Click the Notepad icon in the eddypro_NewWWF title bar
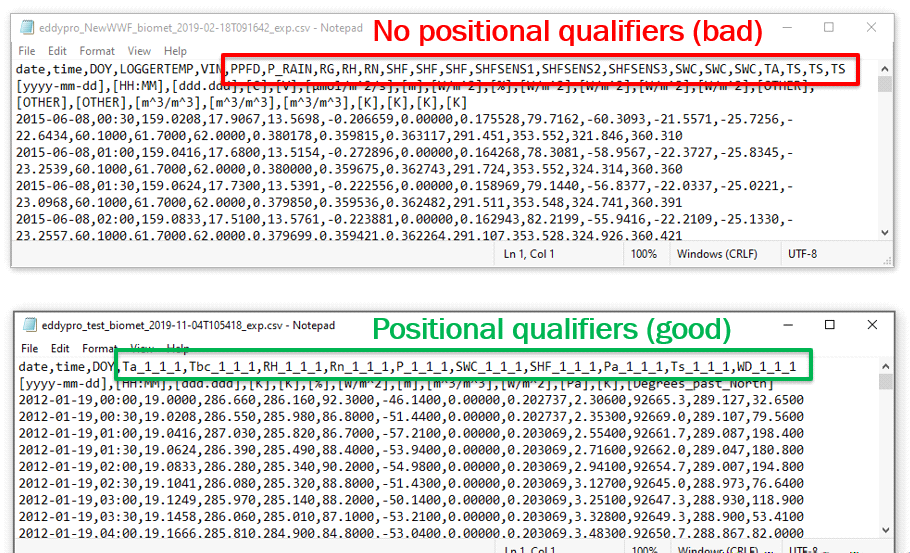The image size is (910, 553). (x=26, y=27)
